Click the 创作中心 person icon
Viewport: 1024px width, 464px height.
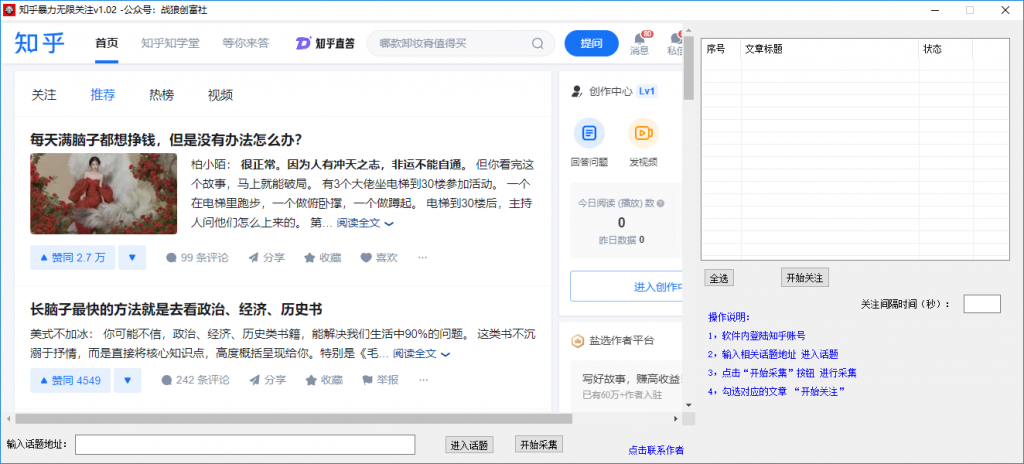coord(577,91)
